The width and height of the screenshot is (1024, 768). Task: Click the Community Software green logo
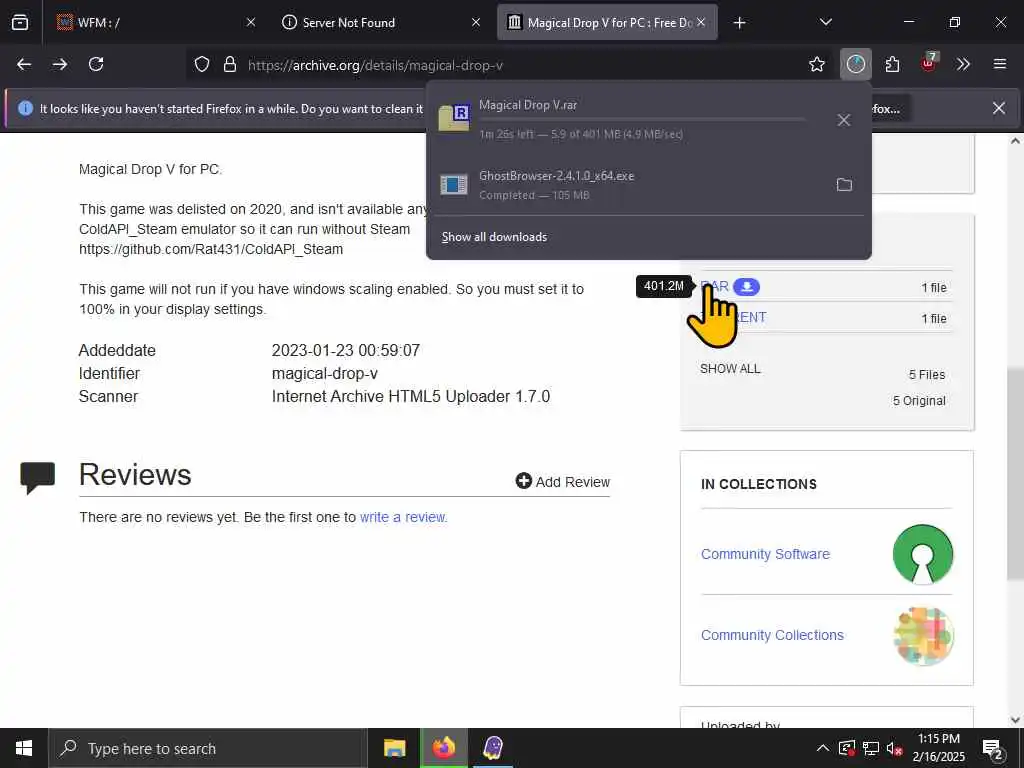pos(923,554)
